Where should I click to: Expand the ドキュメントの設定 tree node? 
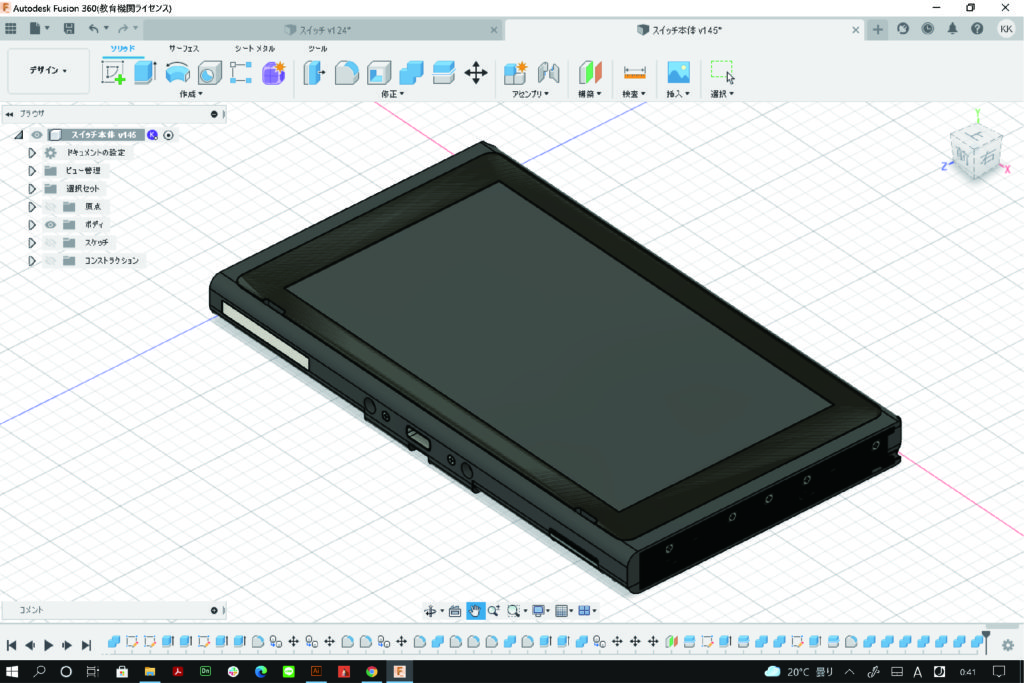32,153
